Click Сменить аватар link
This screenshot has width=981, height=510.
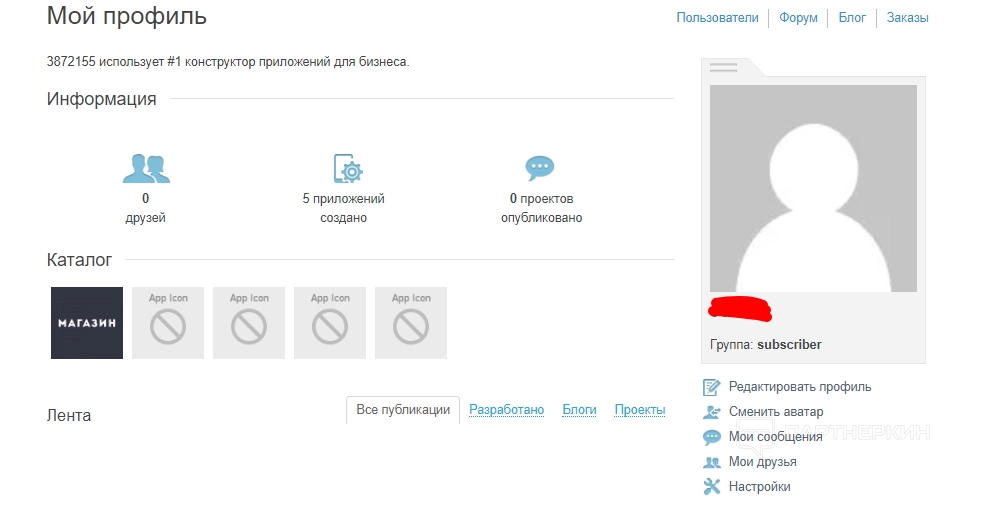tap(776, 412)
